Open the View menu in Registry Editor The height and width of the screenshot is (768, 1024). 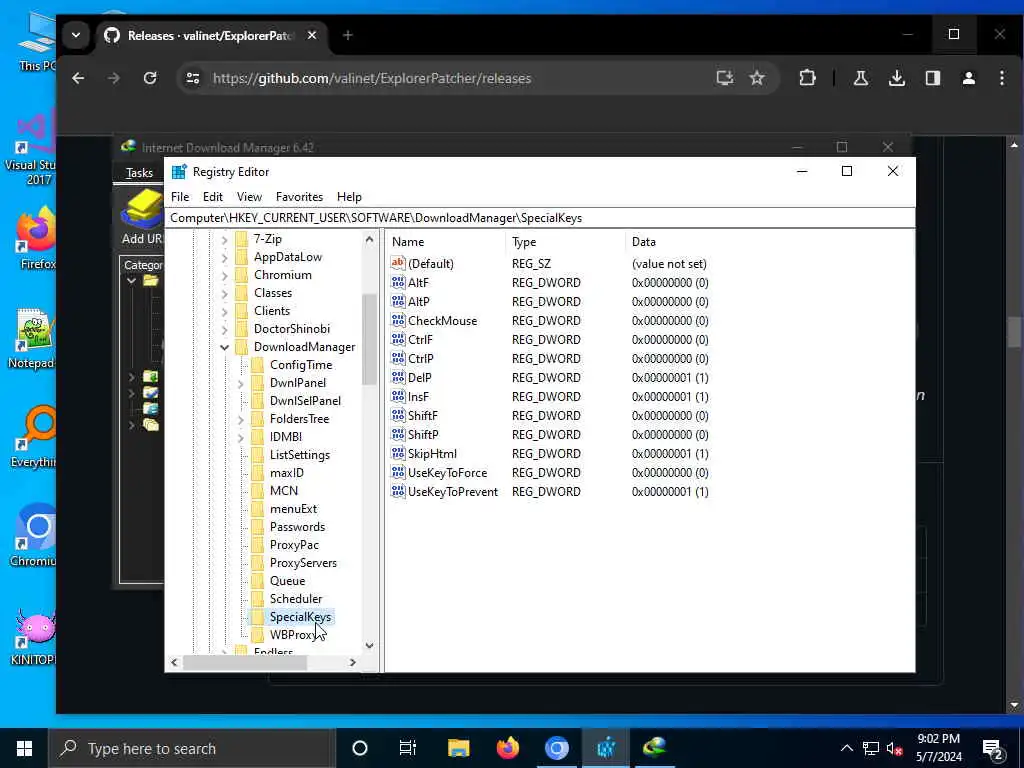tap(249, 197)
